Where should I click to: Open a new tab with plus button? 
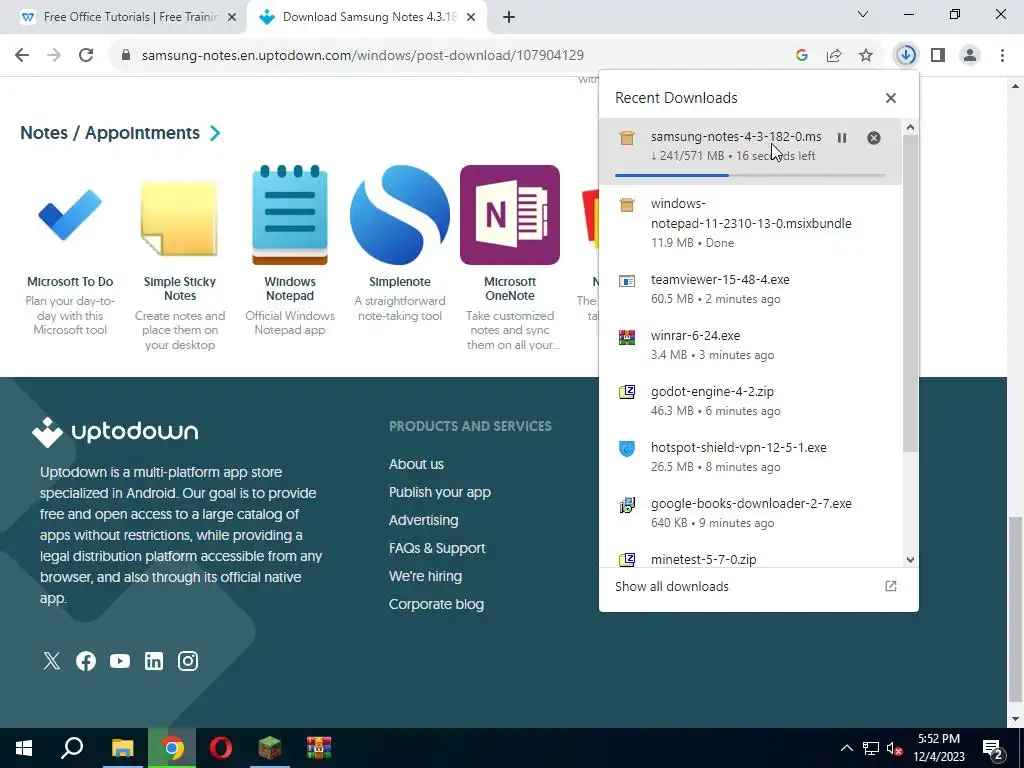pos(509,18)
